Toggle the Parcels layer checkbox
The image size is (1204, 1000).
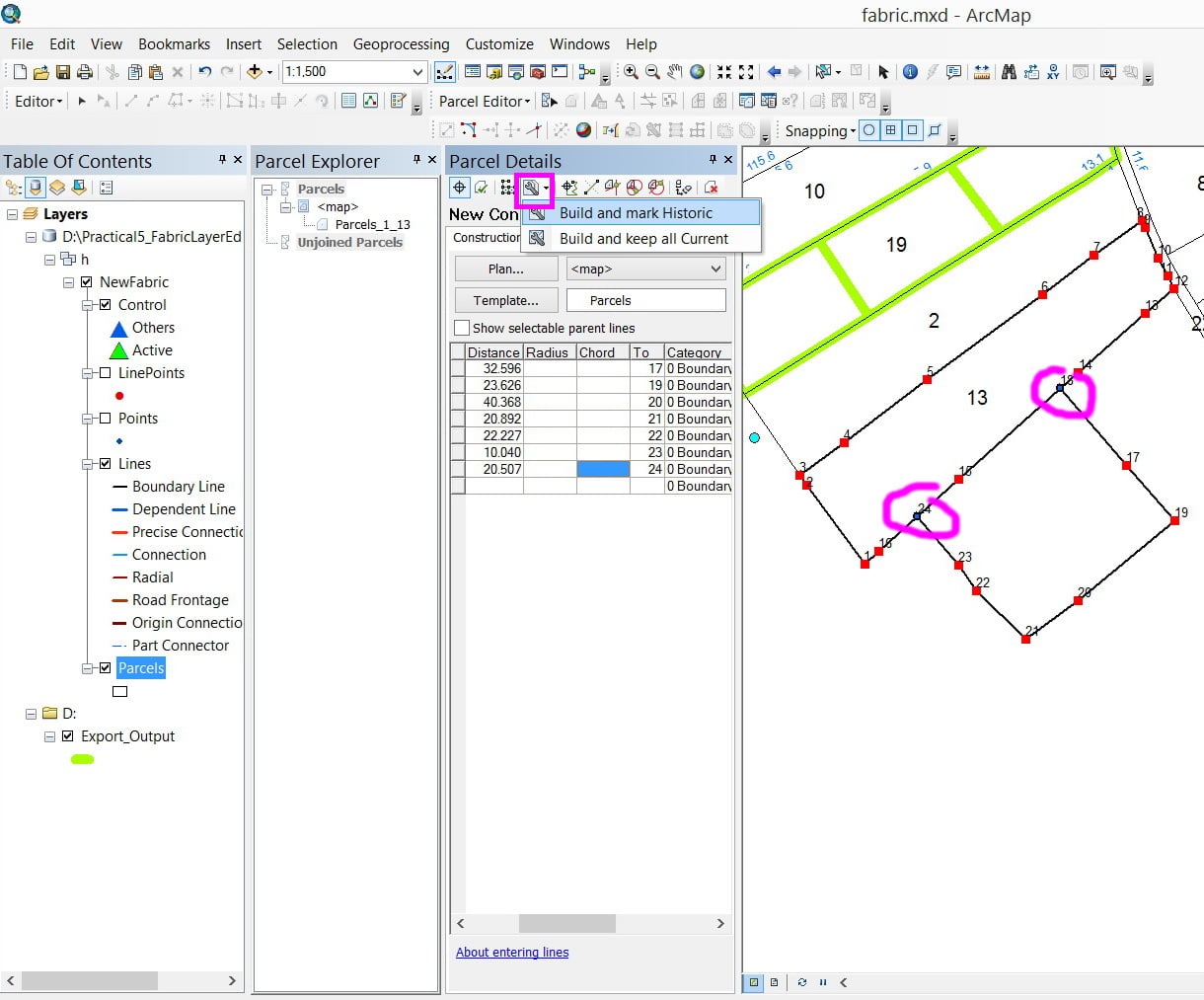pos(106,668)
